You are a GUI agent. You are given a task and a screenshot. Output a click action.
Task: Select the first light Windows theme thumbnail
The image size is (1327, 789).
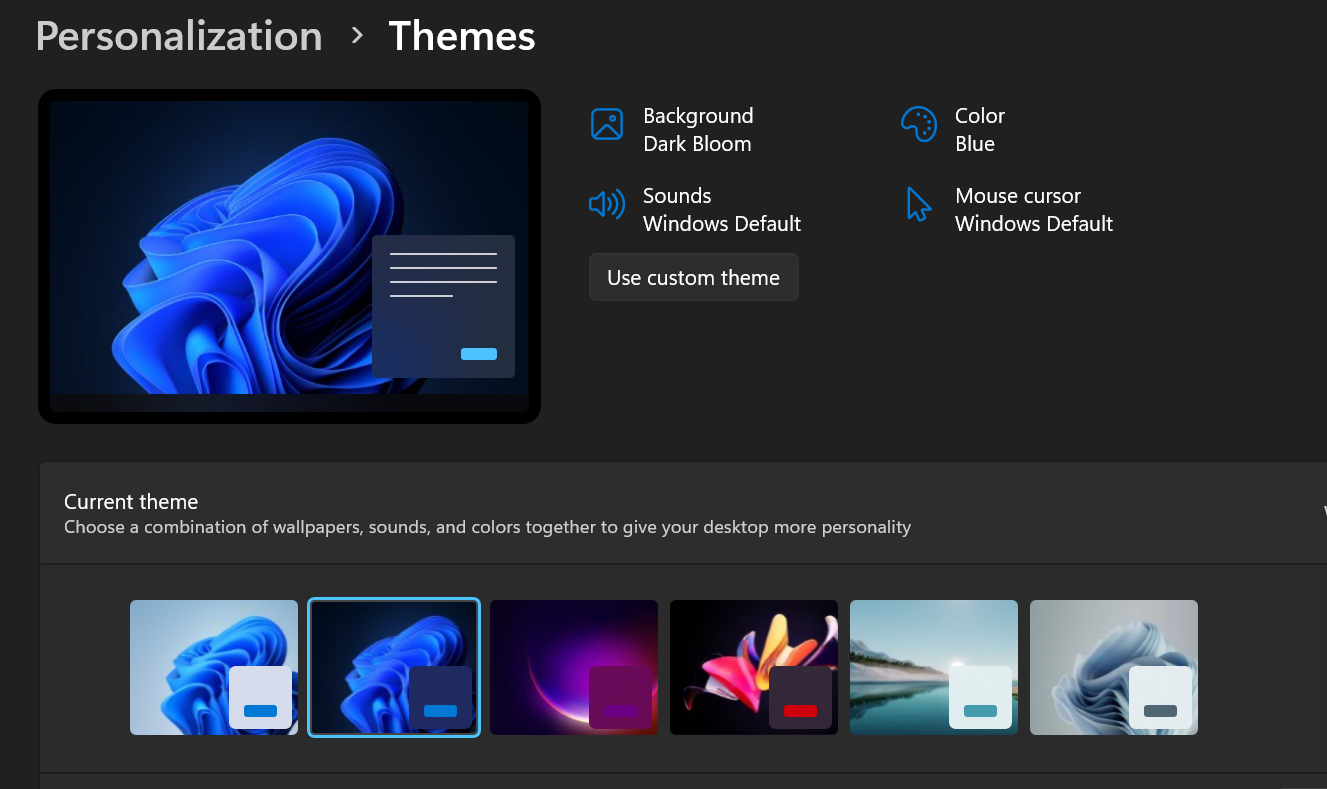coord(213,667)
